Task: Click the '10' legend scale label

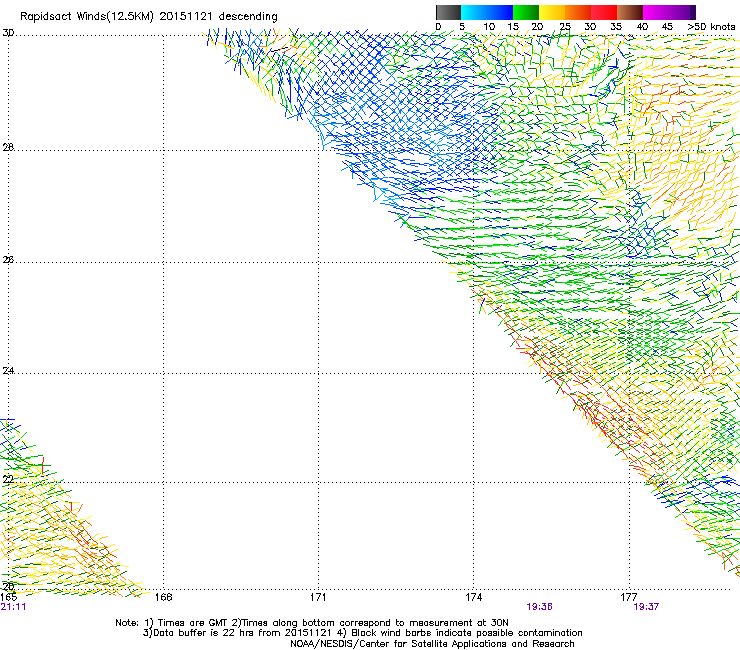Action: point(489,27)
